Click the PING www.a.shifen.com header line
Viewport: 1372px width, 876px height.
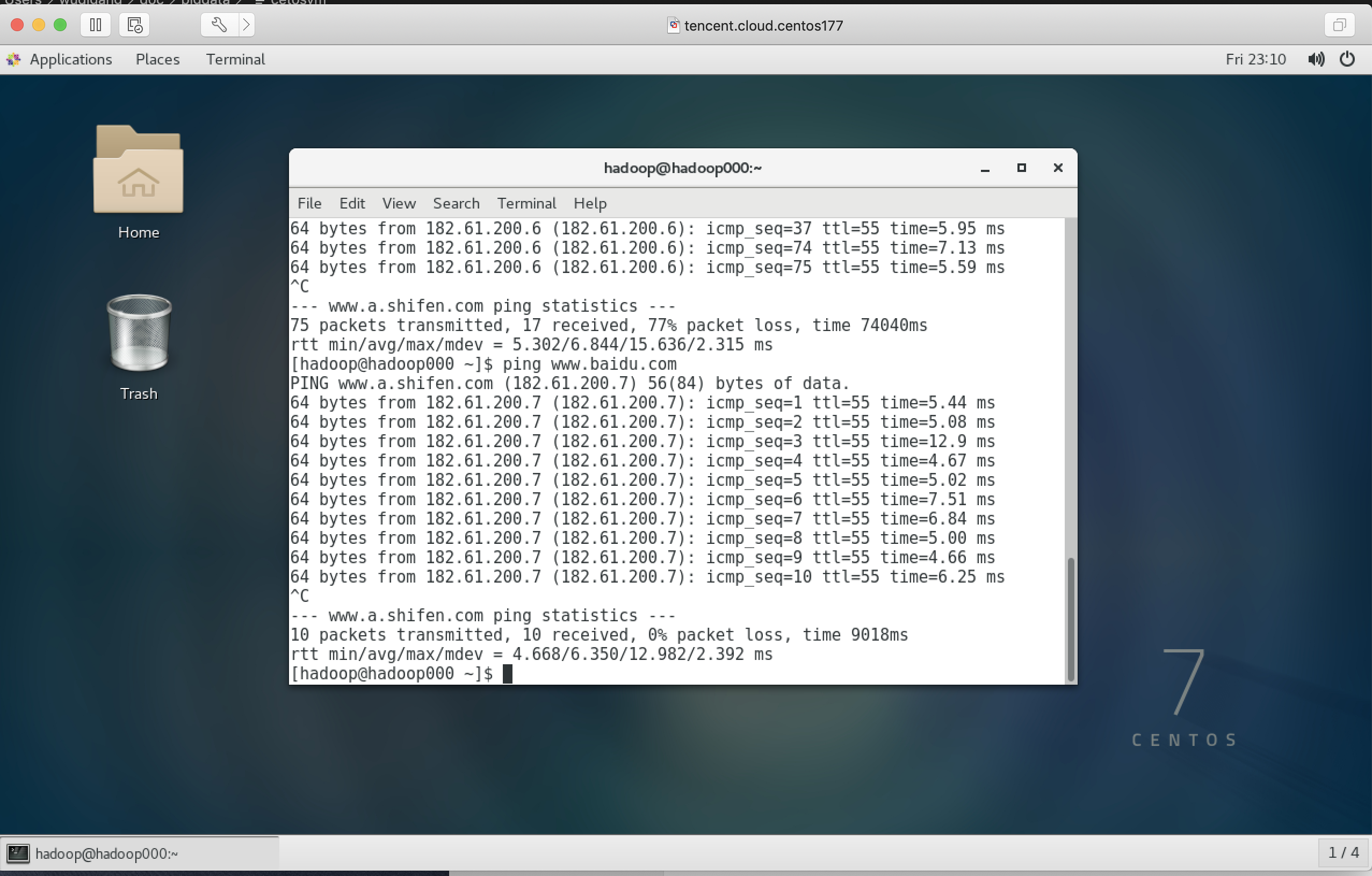point(570,384)
